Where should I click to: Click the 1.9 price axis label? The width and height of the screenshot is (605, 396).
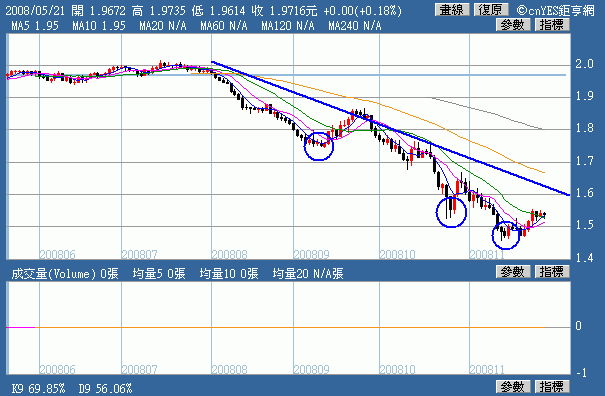[584, 96]
